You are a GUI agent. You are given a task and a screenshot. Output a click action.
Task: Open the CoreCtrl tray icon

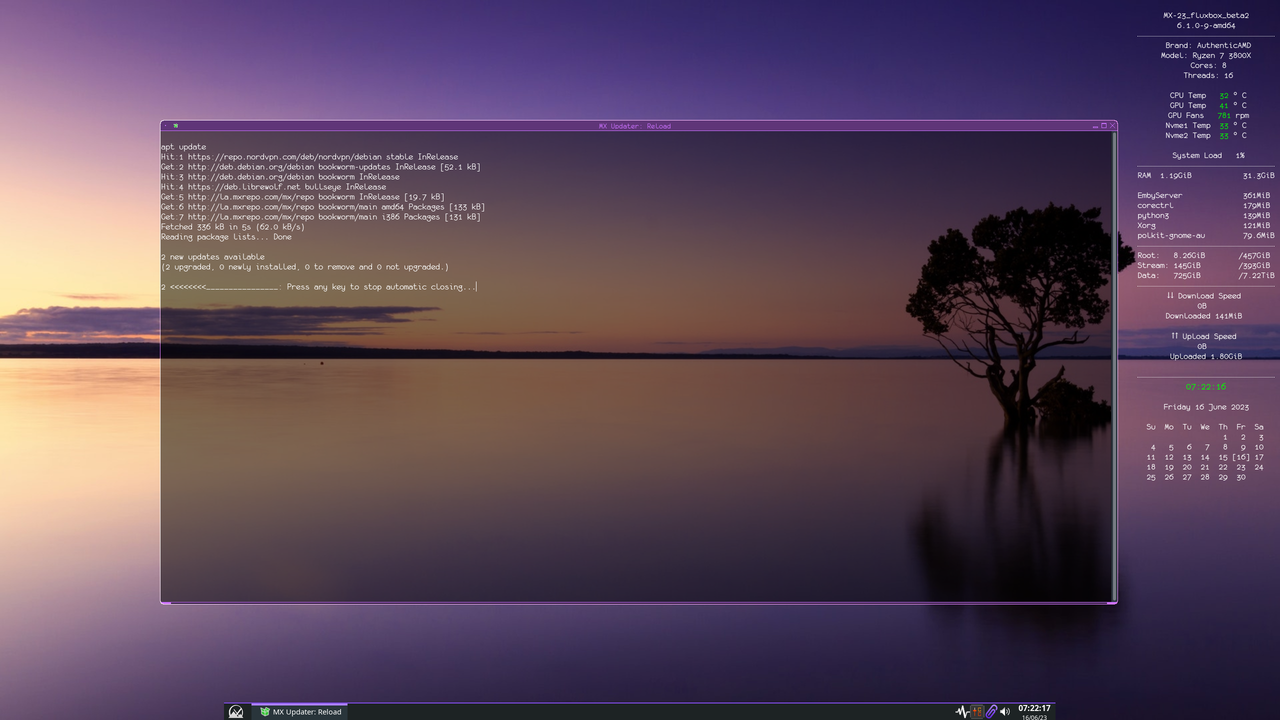pyautogui.click(x=977, y=712)
